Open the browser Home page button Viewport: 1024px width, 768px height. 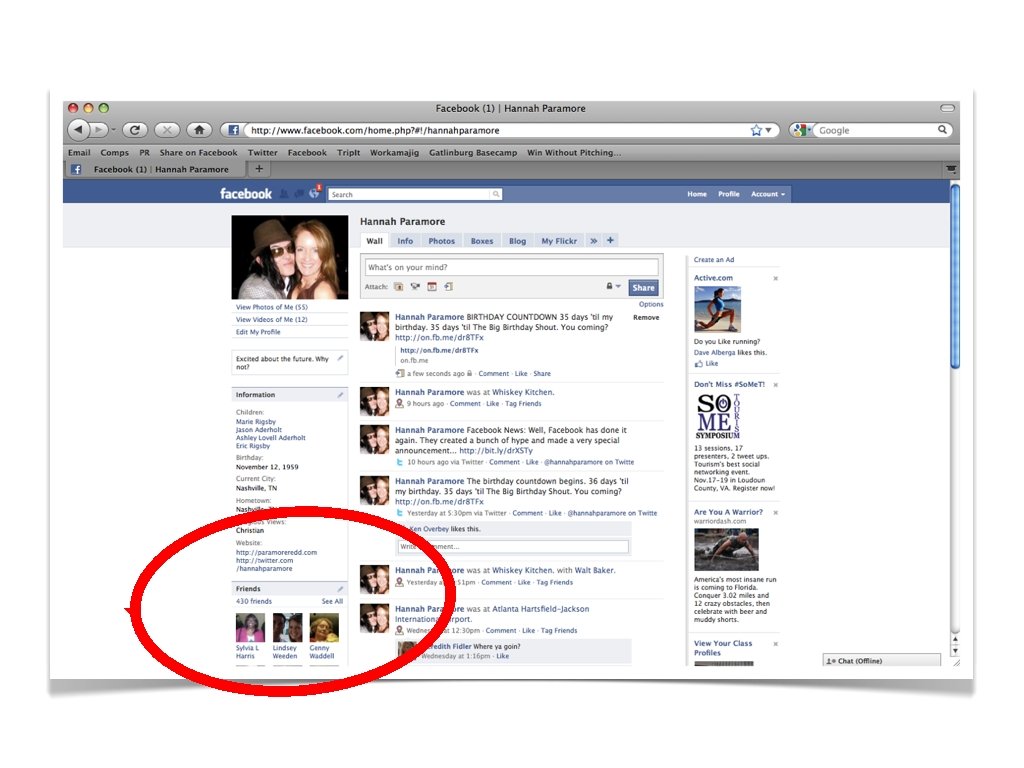click(199, 129)
